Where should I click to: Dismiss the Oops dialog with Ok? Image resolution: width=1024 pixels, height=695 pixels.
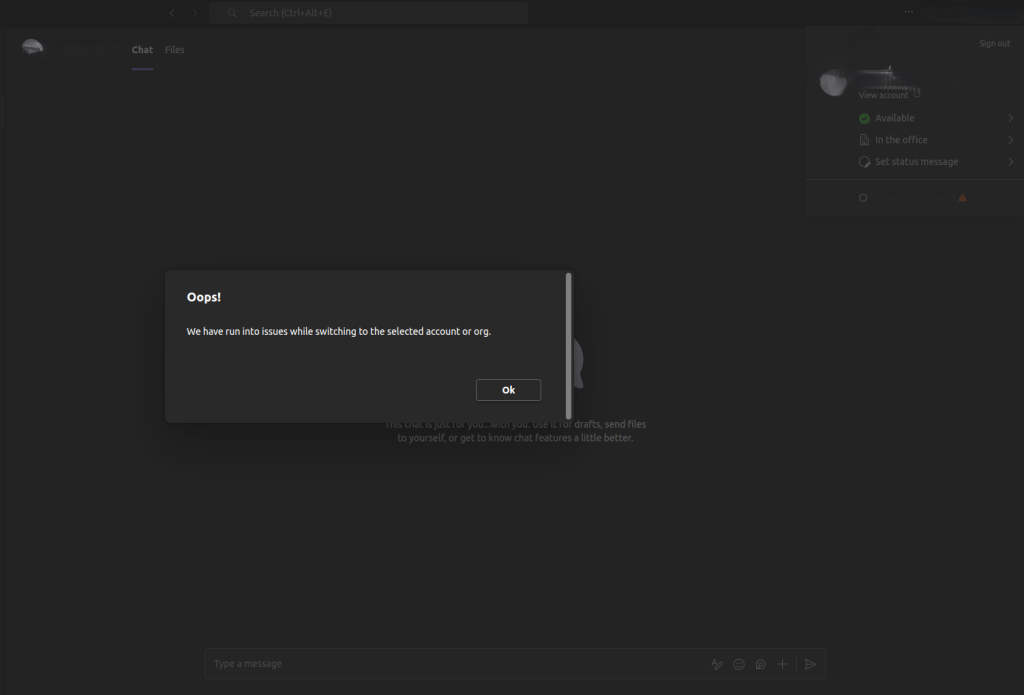pyautogui.click(x=508, y=390)
